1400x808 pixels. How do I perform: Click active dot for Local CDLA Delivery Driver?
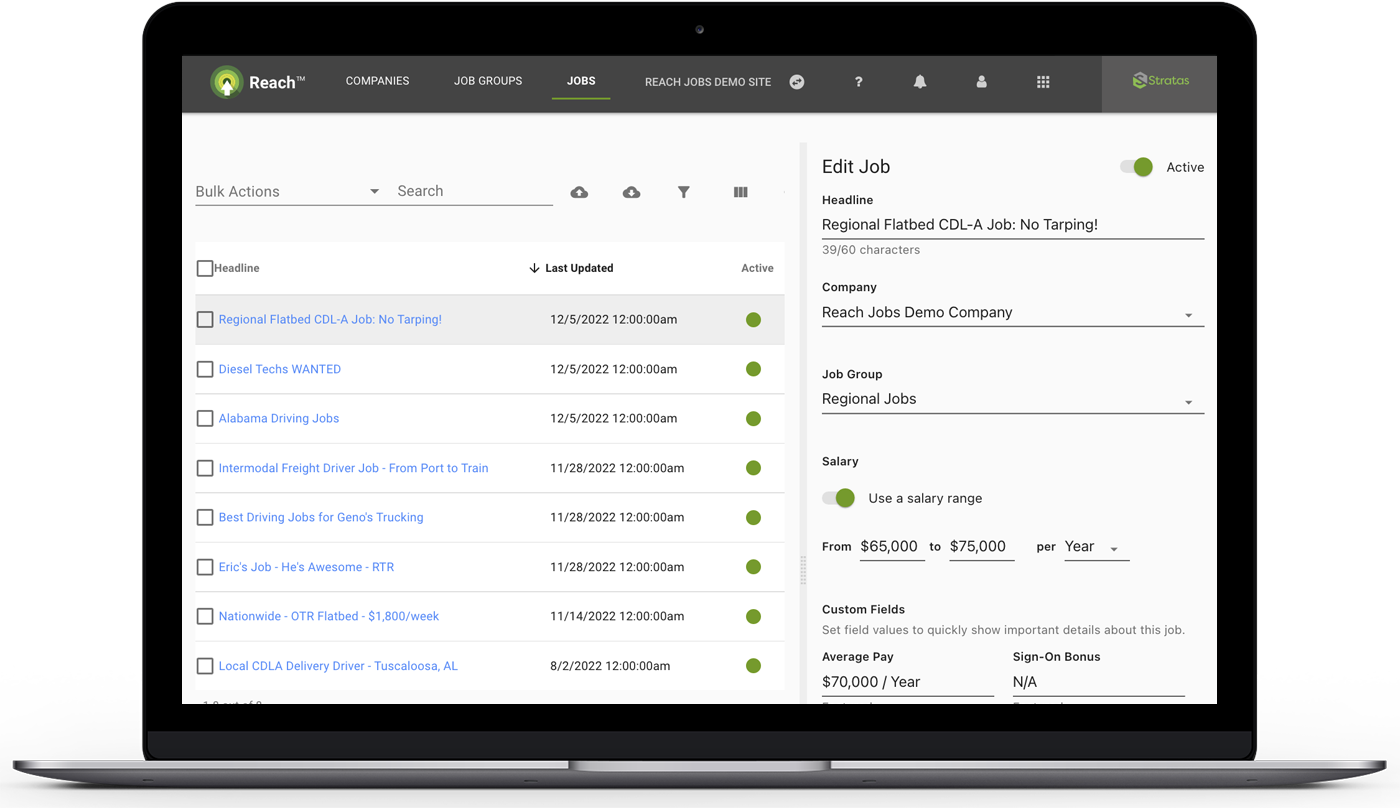[754, 666]
